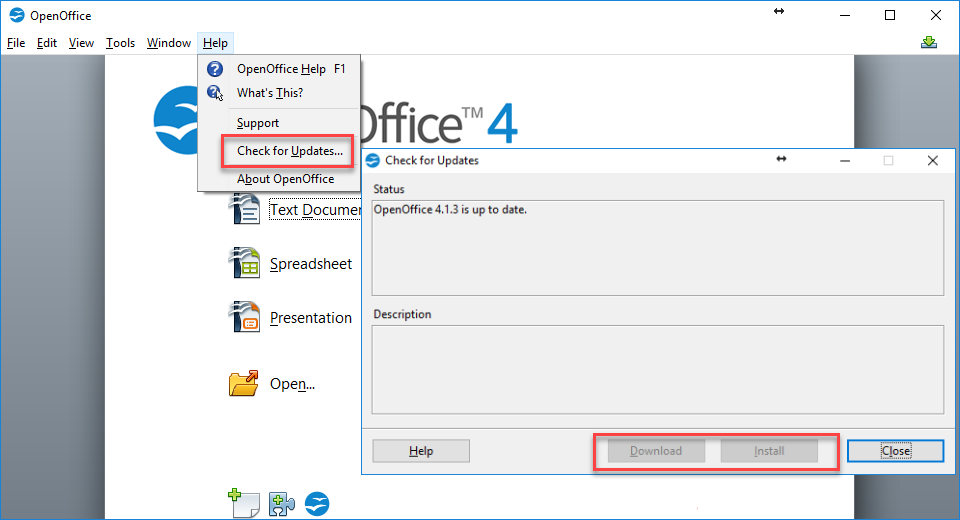Click the empty Description box
960x520 pixels.
(x=658, y=369)
